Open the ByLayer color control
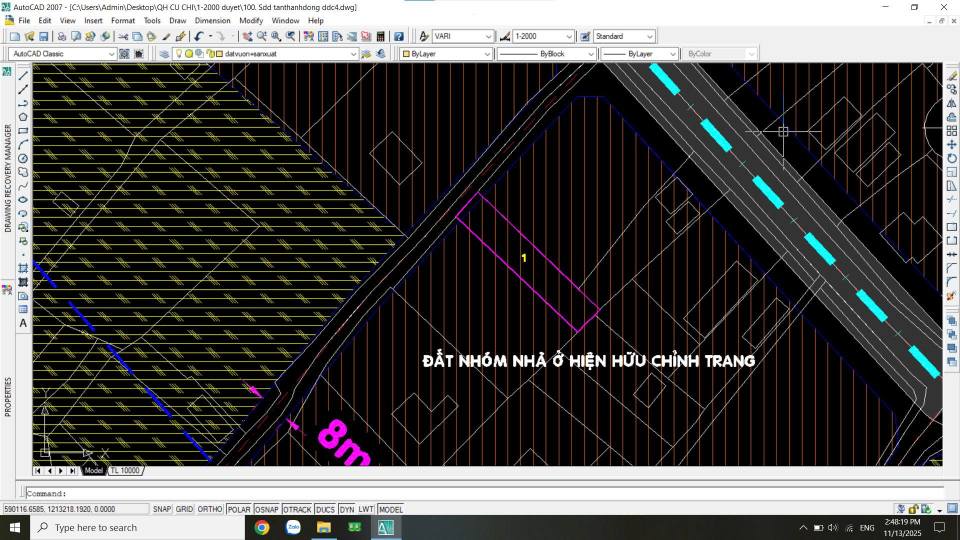 [x=445, y=54]
